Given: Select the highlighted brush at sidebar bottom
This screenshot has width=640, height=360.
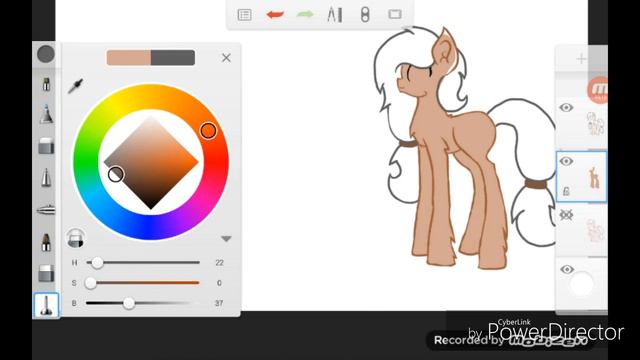Looking at the screenshot, I should 46,305.
